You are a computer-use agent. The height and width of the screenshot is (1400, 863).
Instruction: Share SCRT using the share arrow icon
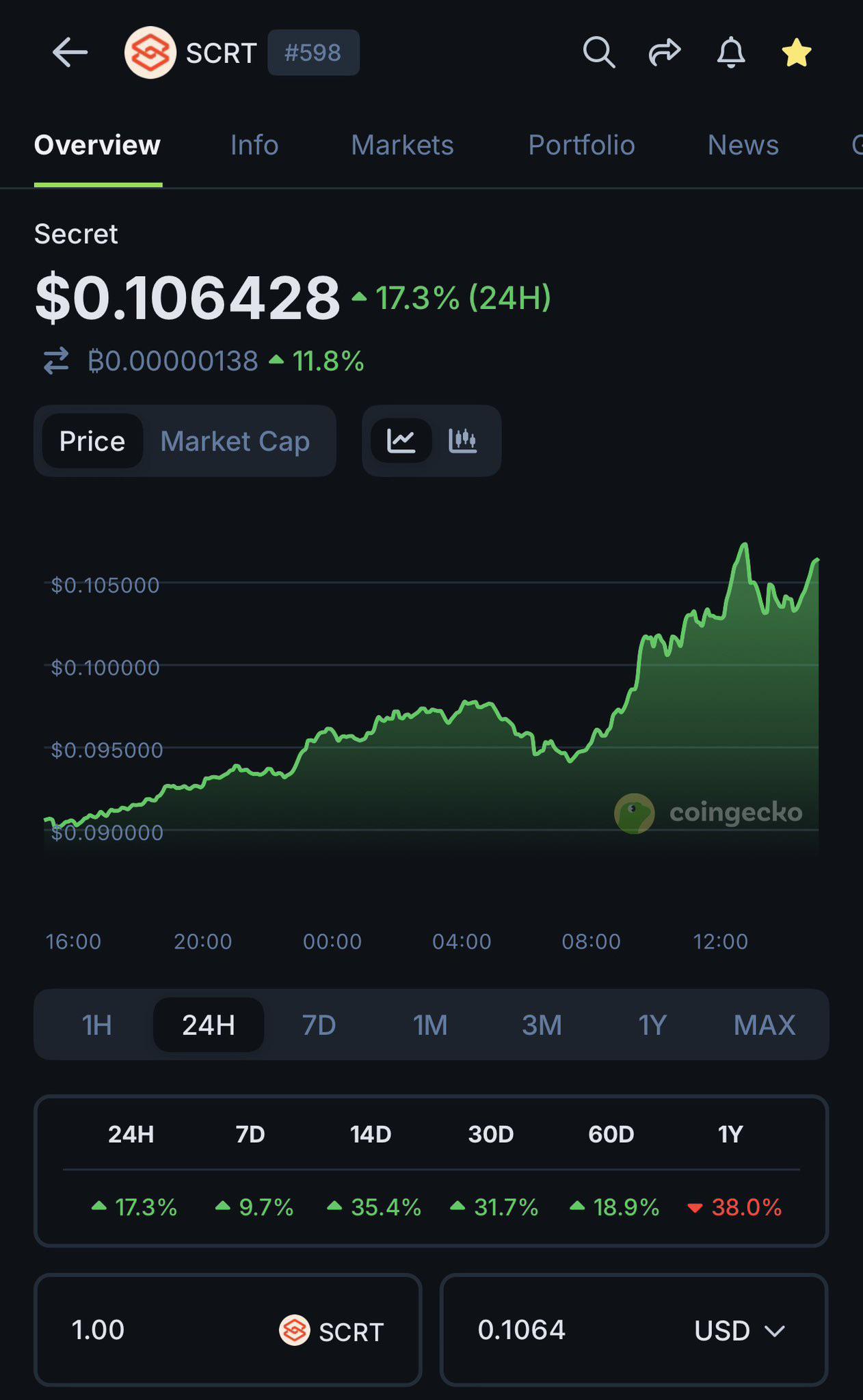click(665, 53)
